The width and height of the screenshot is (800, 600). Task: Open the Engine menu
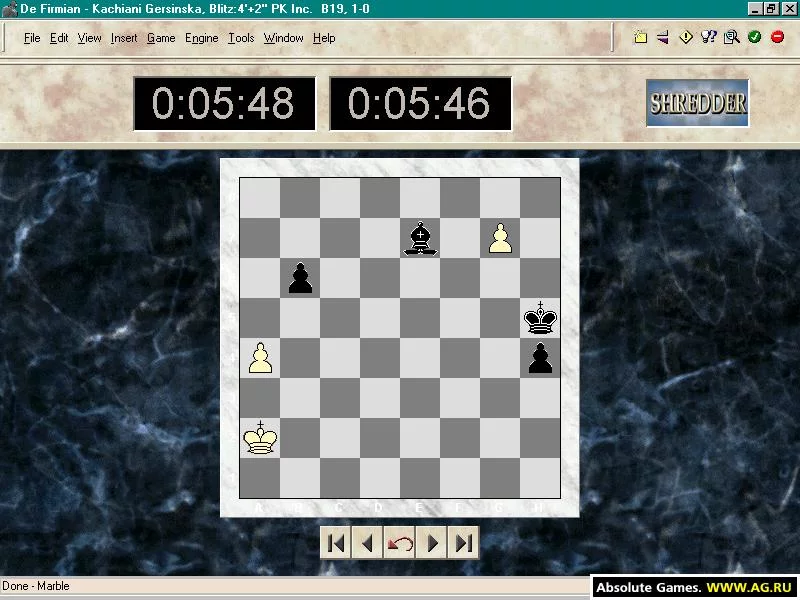click(x=202, y=38)
